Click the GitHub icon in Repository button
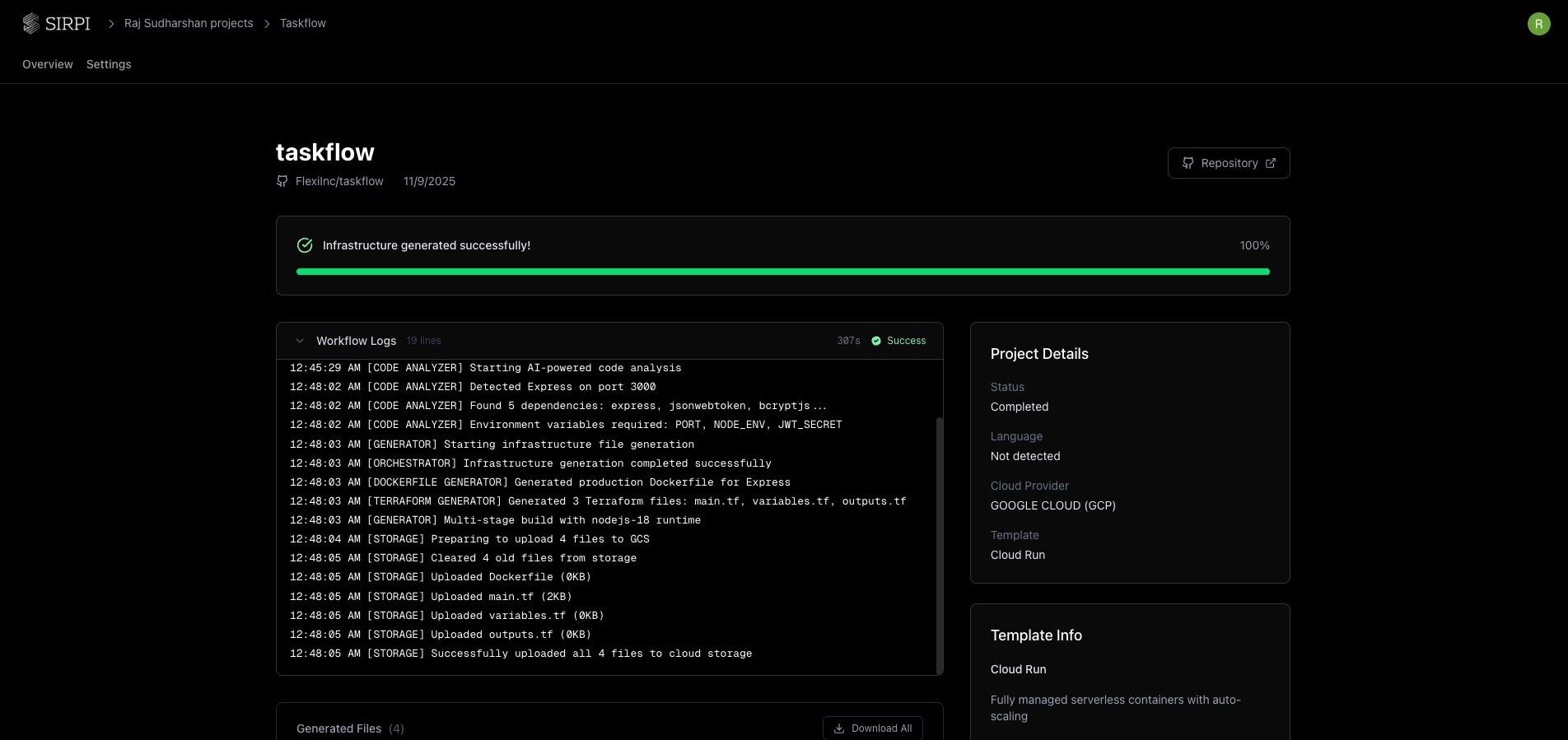Image resolution: width=1568 pixels, height=740 pixels. click(x=1188, y=163)
